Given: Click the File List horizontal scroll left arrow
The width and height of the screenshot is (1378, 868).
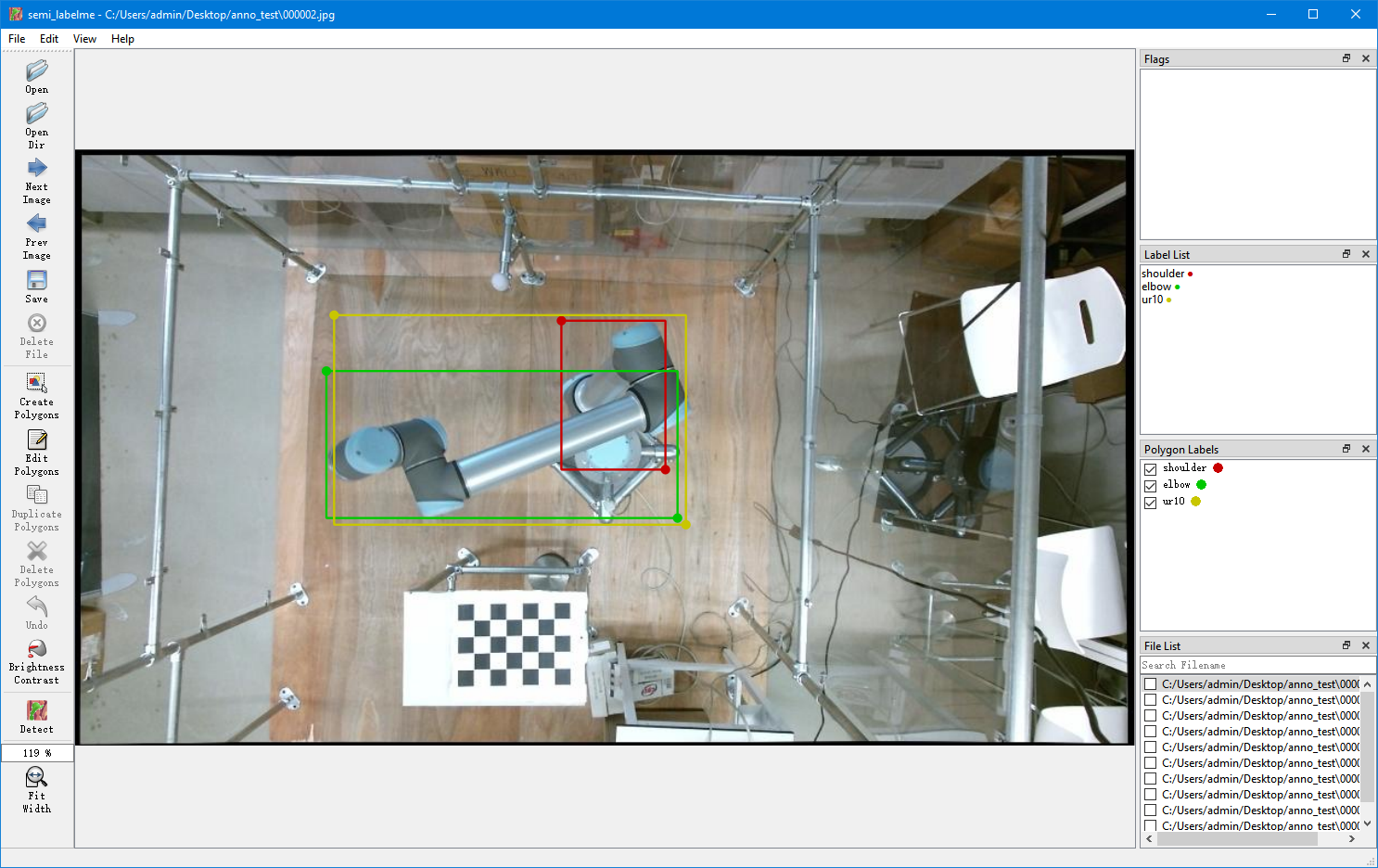Looking at the screenshot, I should [1150, 839].
